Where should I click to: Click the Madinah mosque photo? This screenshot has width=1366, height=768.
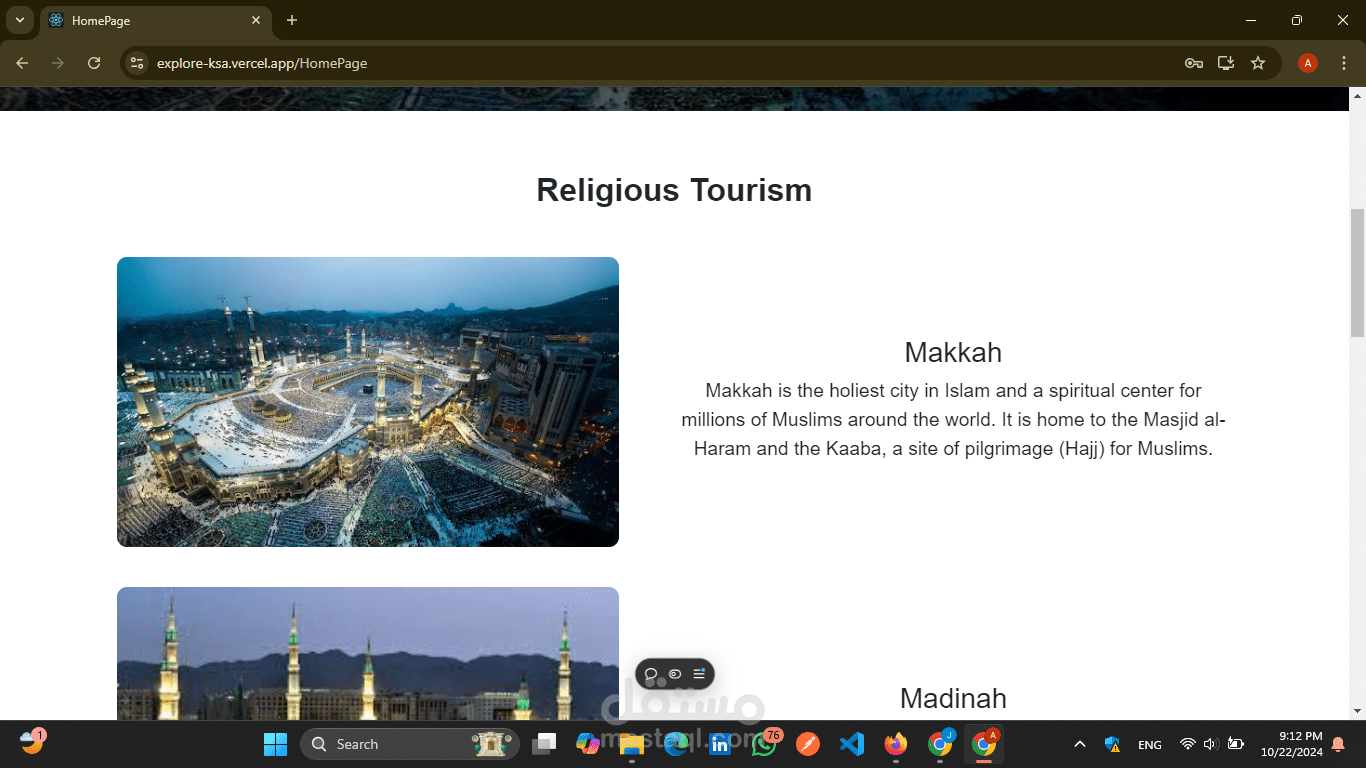(x=368, y=653)
